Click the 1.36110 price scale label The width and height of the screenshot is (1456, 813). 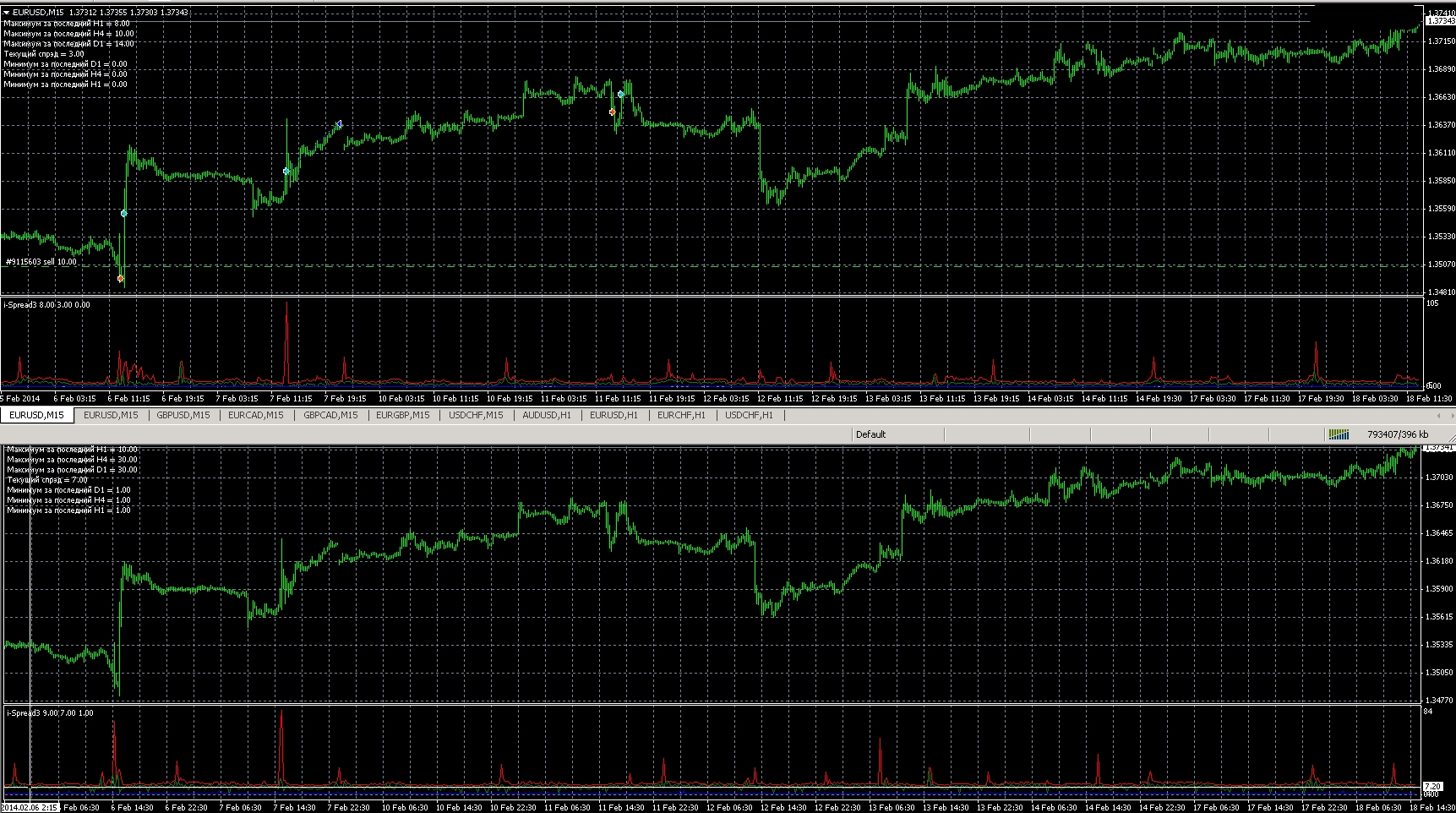[x=1441, y=153]
